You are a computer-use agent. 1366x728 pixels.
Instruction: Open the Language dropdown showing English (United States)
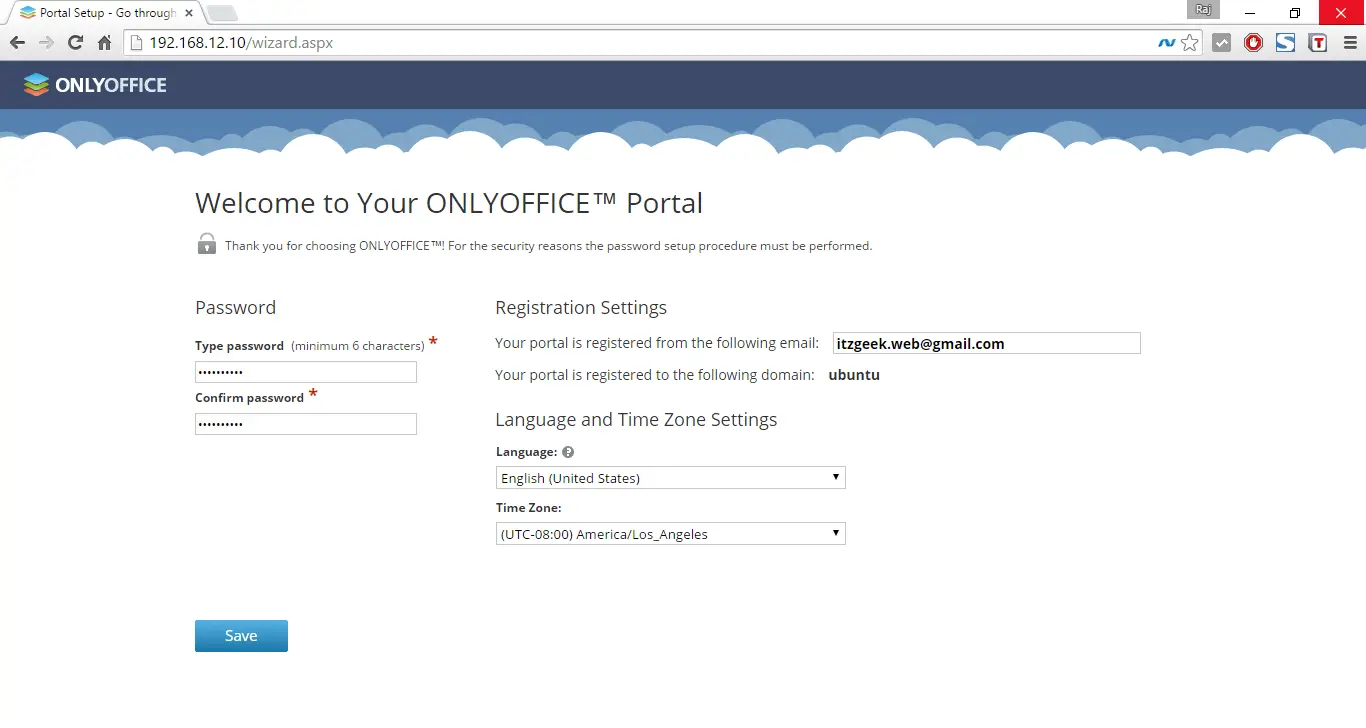[x=671, y=478]
